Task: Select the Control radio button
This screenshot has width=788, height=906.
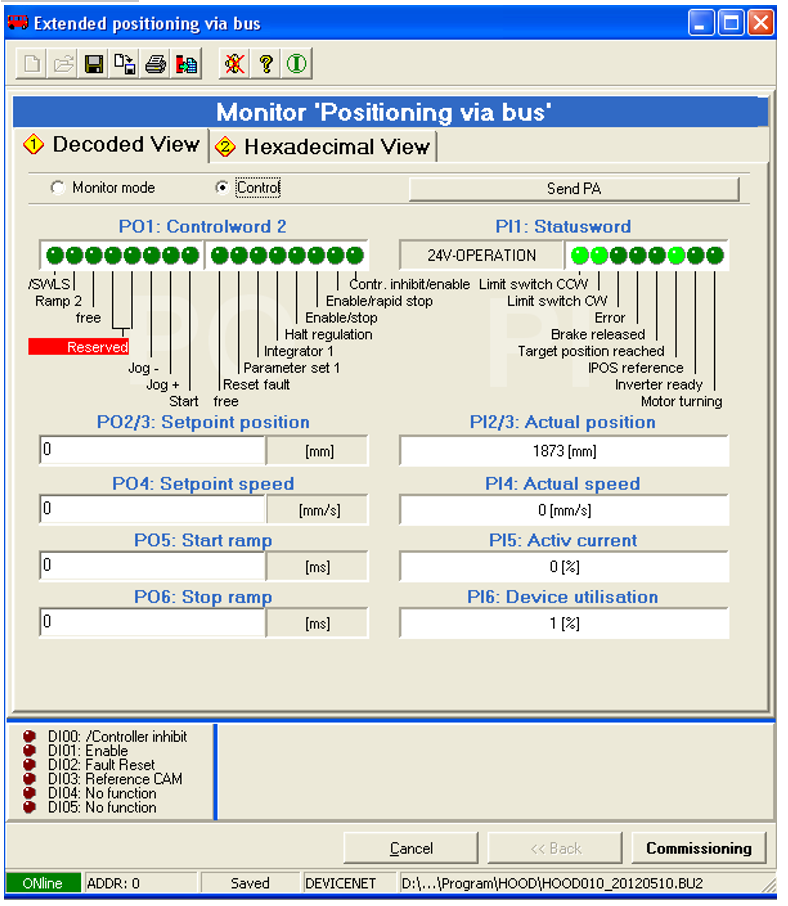Action: (222, 188)
